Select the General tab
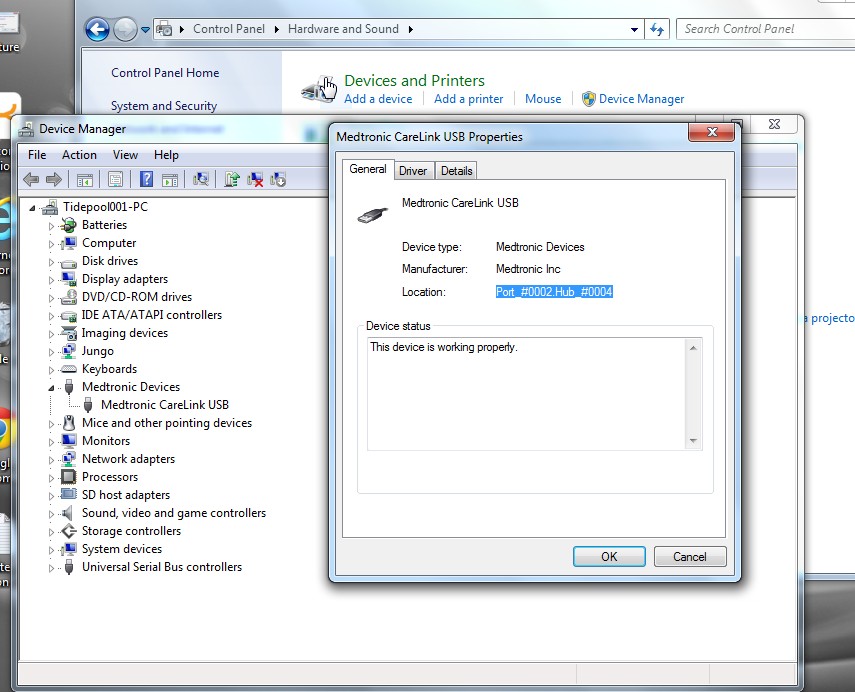The image size is (855, 692). (368, 169)
